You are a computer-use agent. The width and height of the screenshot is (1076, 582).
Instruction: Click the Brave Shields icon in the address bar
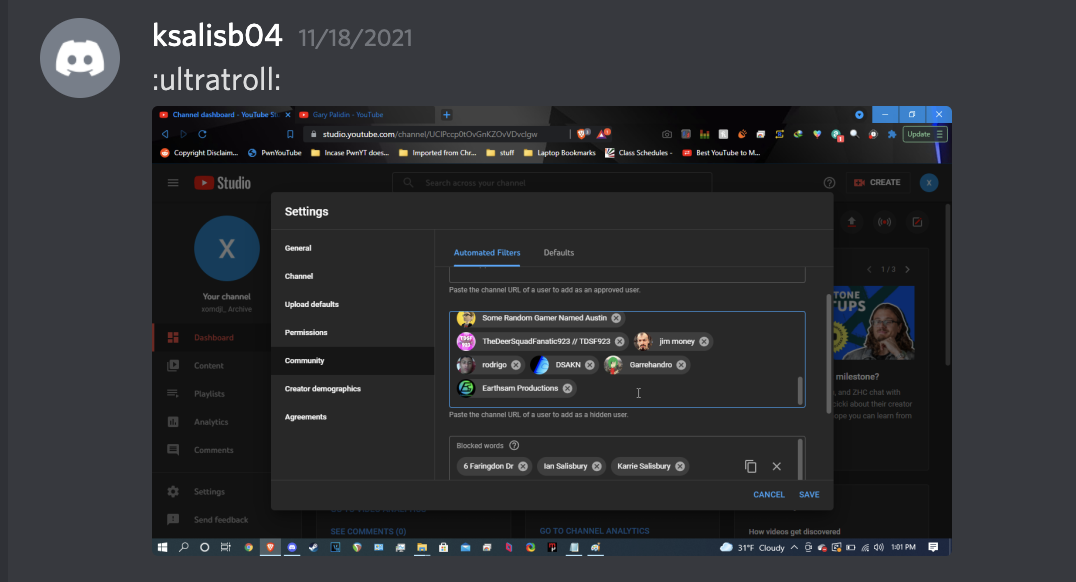coord(582,134)
